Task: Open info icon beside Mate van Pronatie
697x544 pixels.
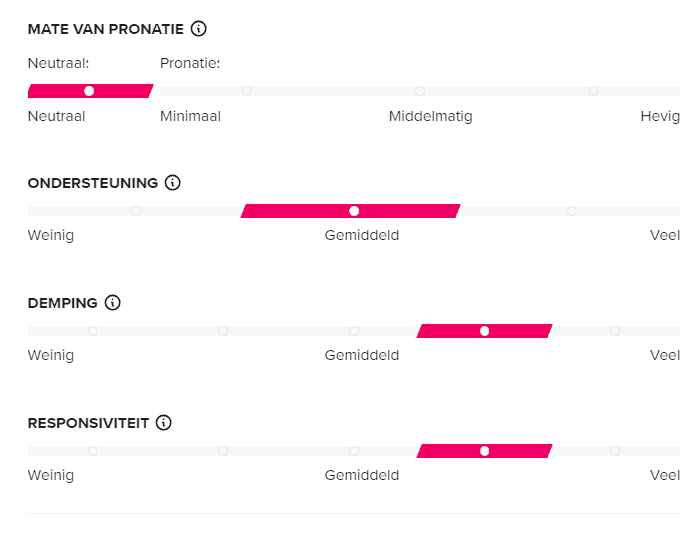Action: pyautogui.click(x=198, y=29)
